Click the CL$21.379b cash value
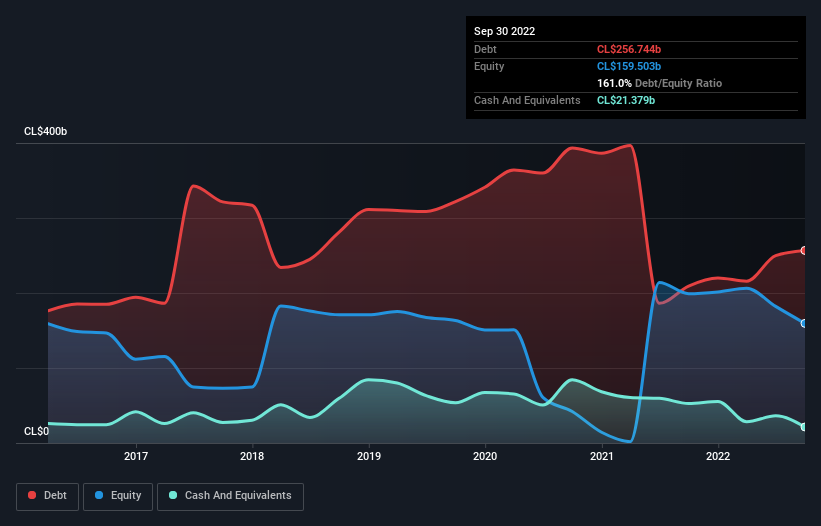This screenshot has height=526, width=821. click(626, 100)
